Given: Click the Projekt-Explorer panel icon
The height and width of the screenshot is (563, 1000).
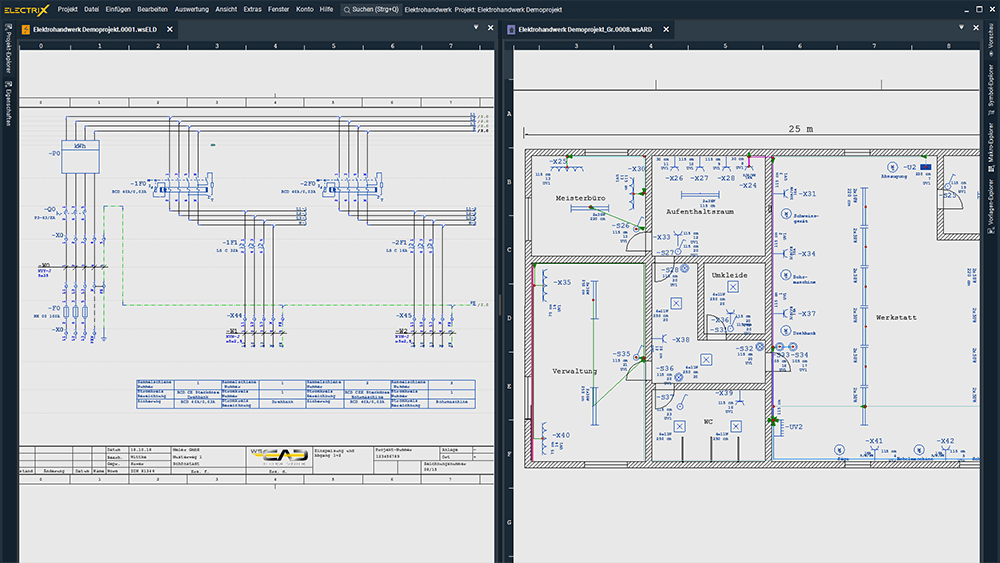Looking at the screenshot, I should 8,27.
